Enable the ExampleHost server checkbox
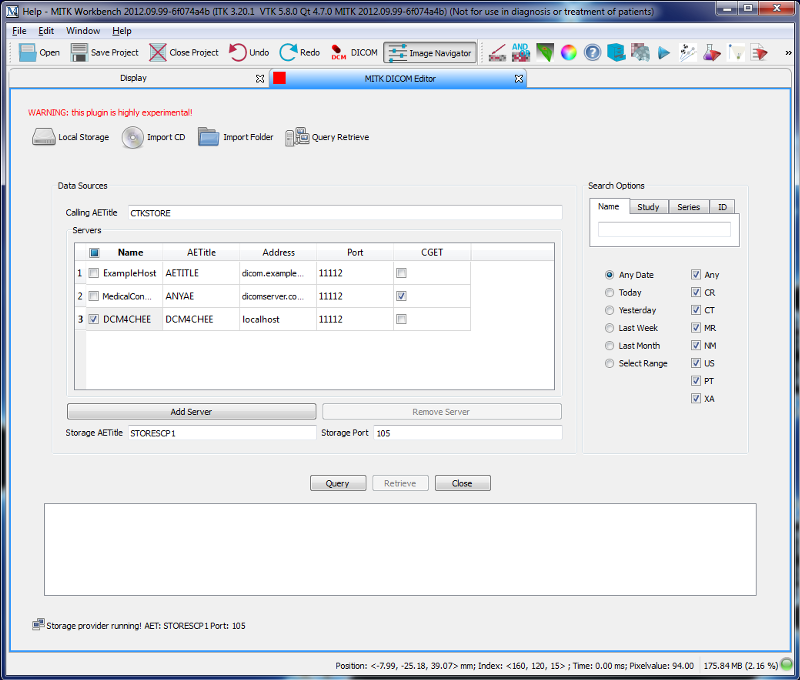The width and height of the screenshot is (800, 680). [x=94, y=273]
